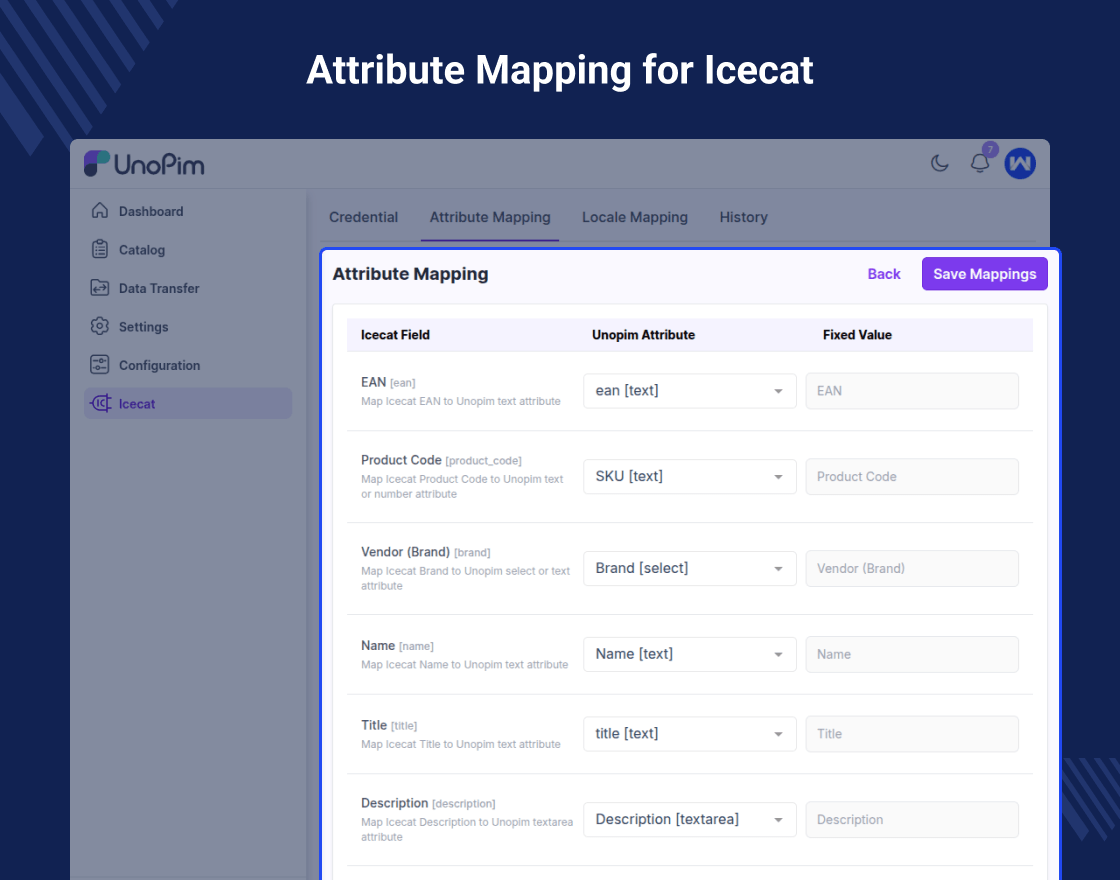
Task: Click the UnoPim logo
Action: coord(144,164)
